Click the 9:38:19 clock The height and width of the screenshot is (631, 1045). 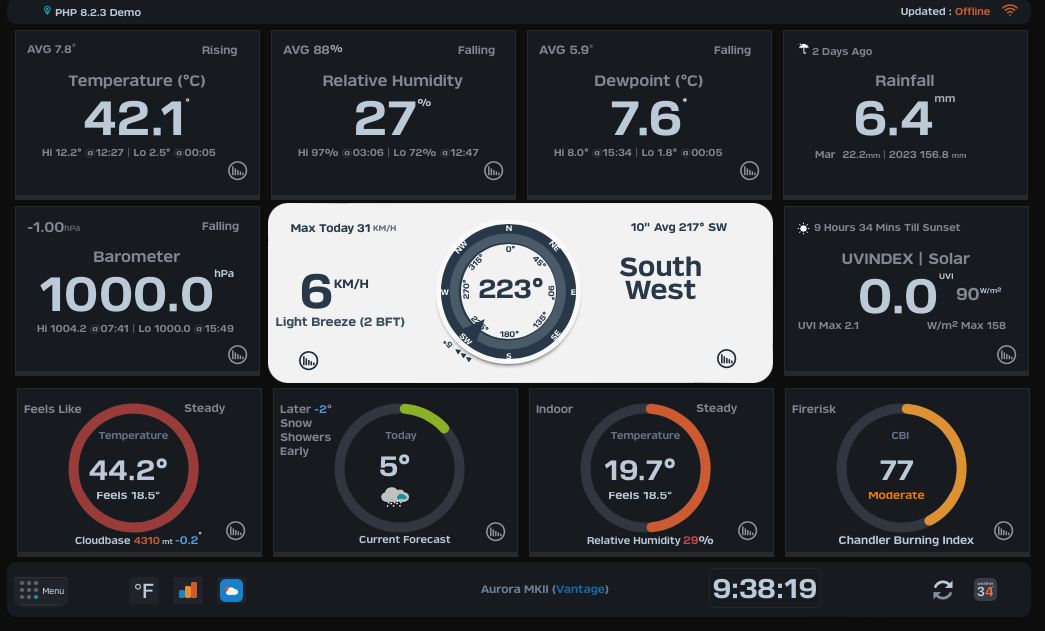(764, 588)
